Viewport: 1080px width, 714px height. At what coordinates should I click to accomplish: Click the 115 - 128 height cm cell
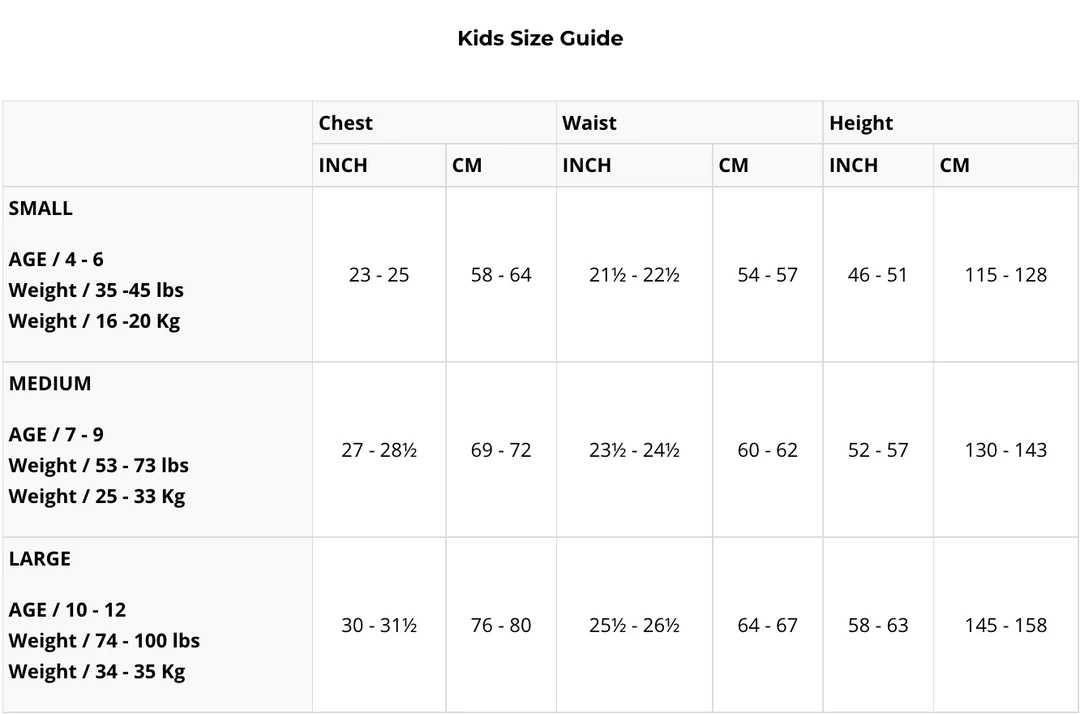[1005, 275]
